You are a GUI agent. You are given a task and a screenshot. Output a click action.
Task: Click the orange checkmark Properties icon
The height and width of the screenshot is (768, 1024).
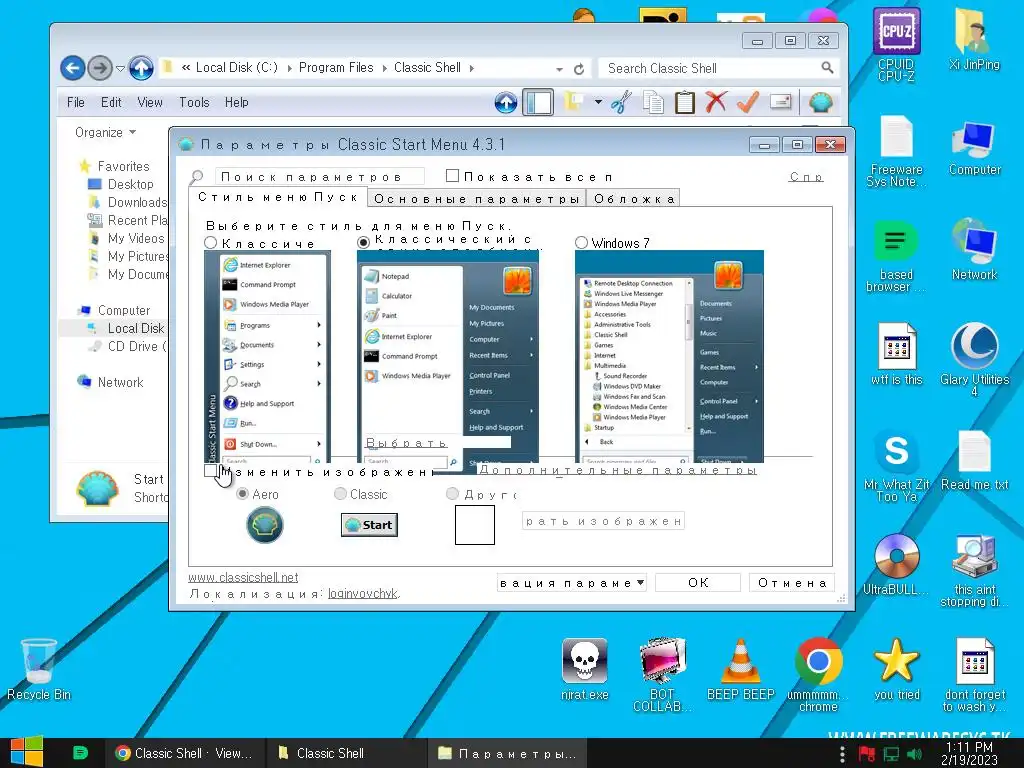point(748,102)
